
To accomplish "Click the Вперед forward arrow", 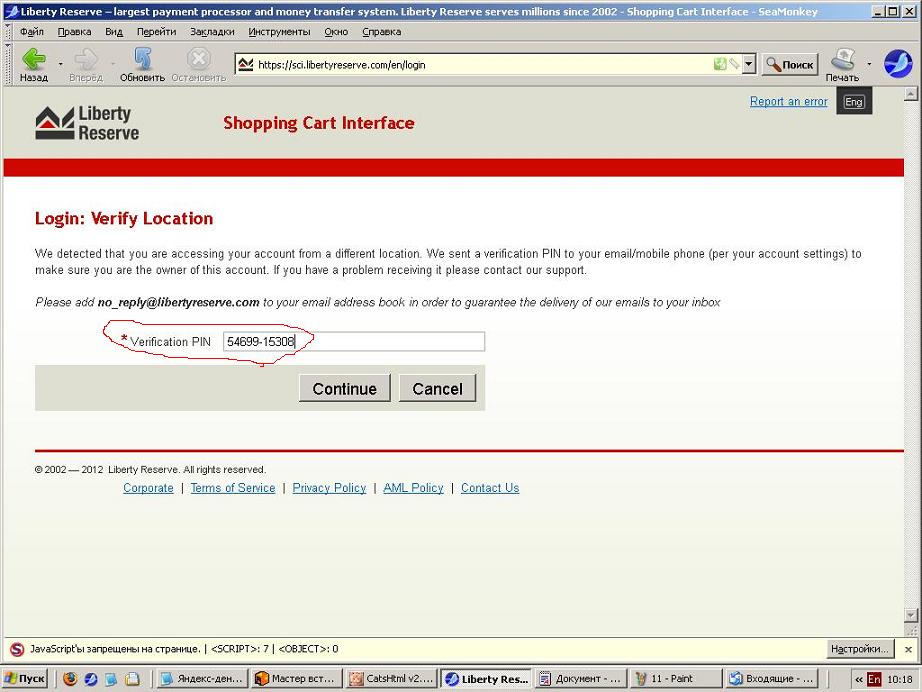I will (86, 65).
